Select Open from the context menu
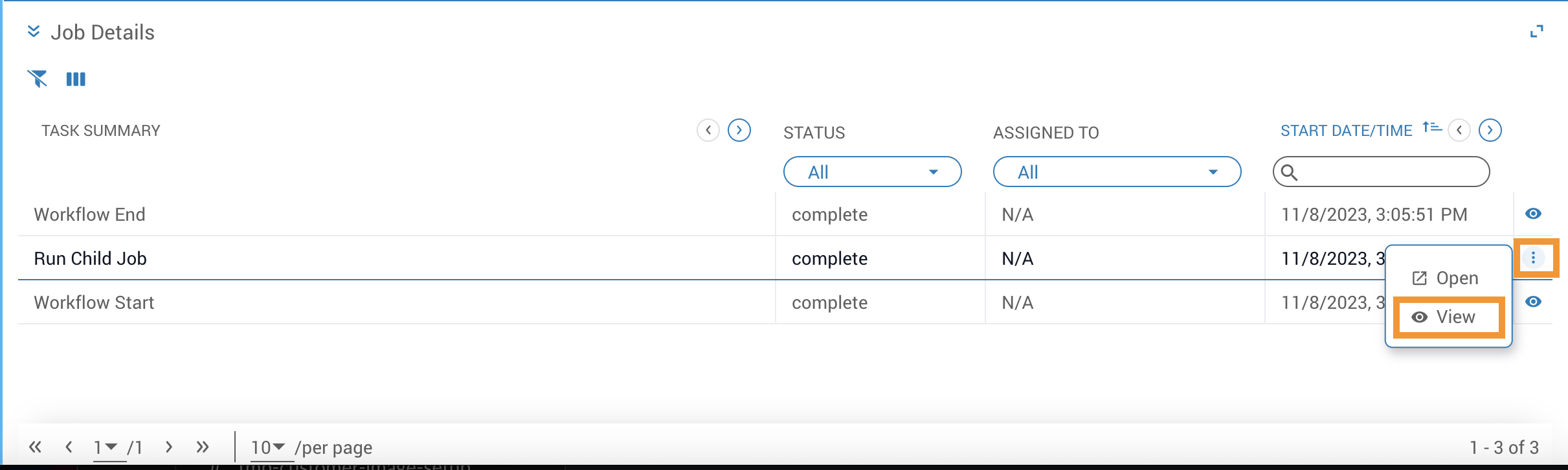Image resolution: width=1568 pixels, height=470 pixels. pyautogui.click(x=1446, y=278)
